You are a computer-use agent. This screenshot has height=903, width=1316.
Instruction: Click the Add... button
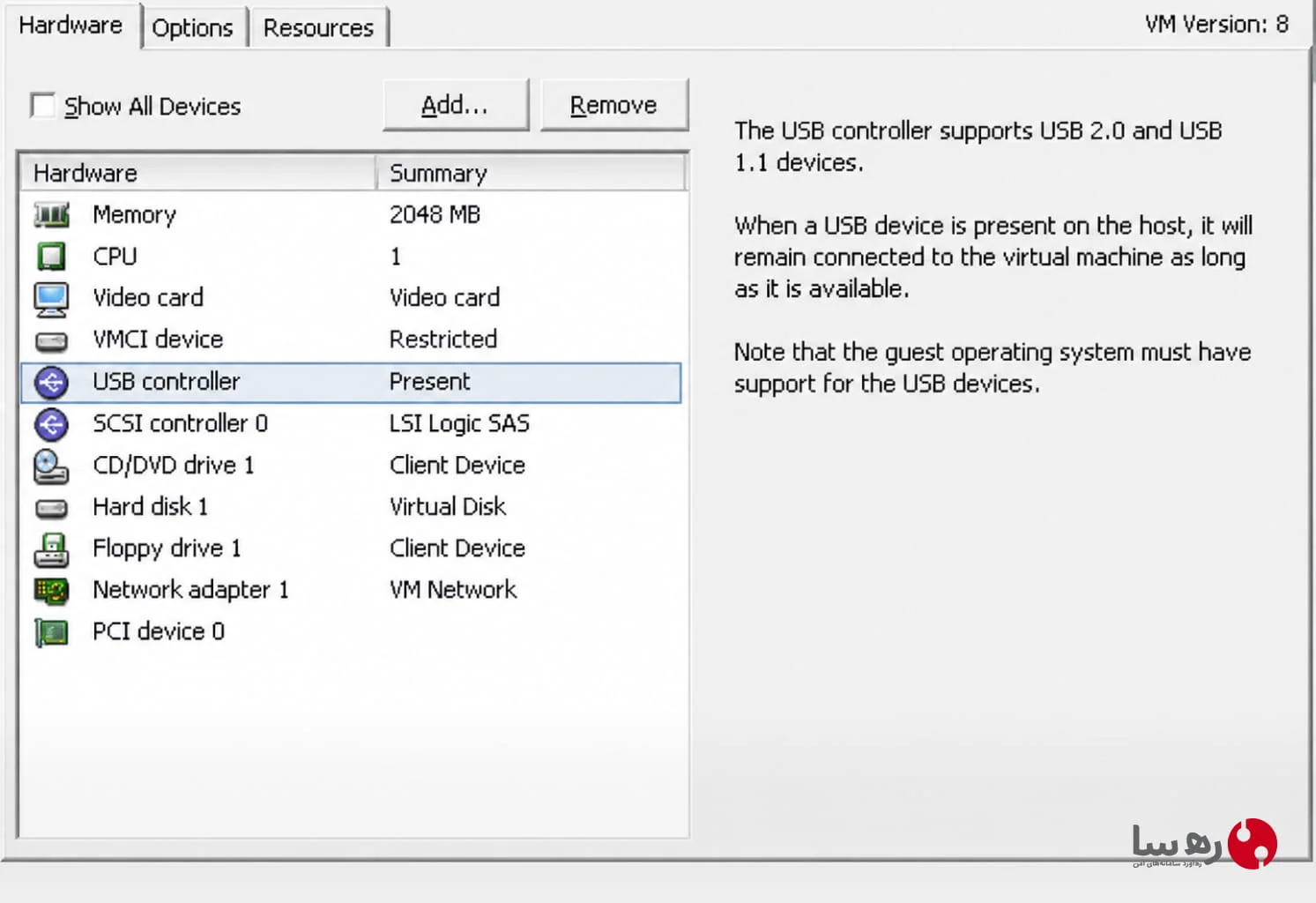click(x=455, y=105)
